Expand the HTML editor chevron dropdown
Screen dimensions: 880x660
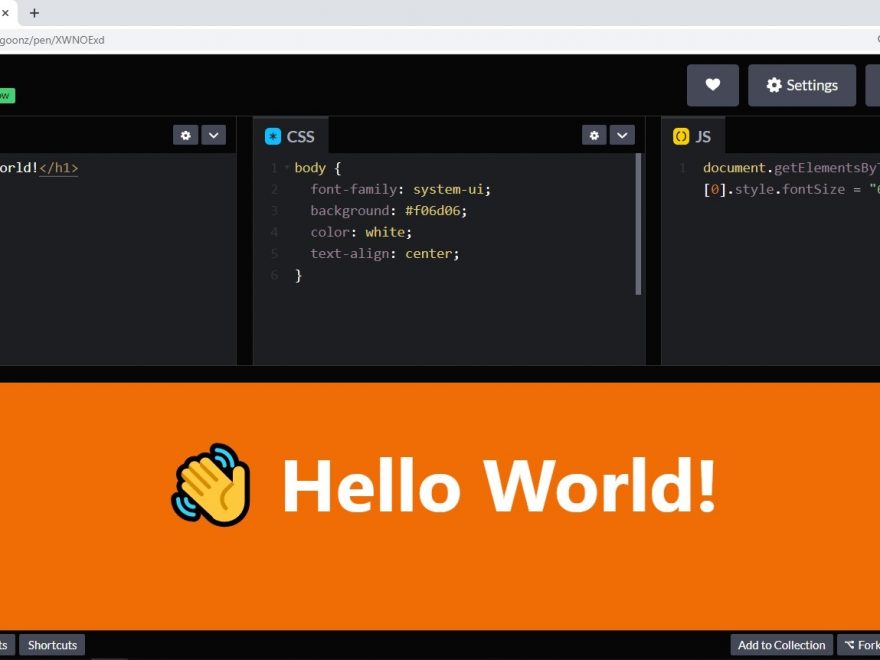click(213, 135)
